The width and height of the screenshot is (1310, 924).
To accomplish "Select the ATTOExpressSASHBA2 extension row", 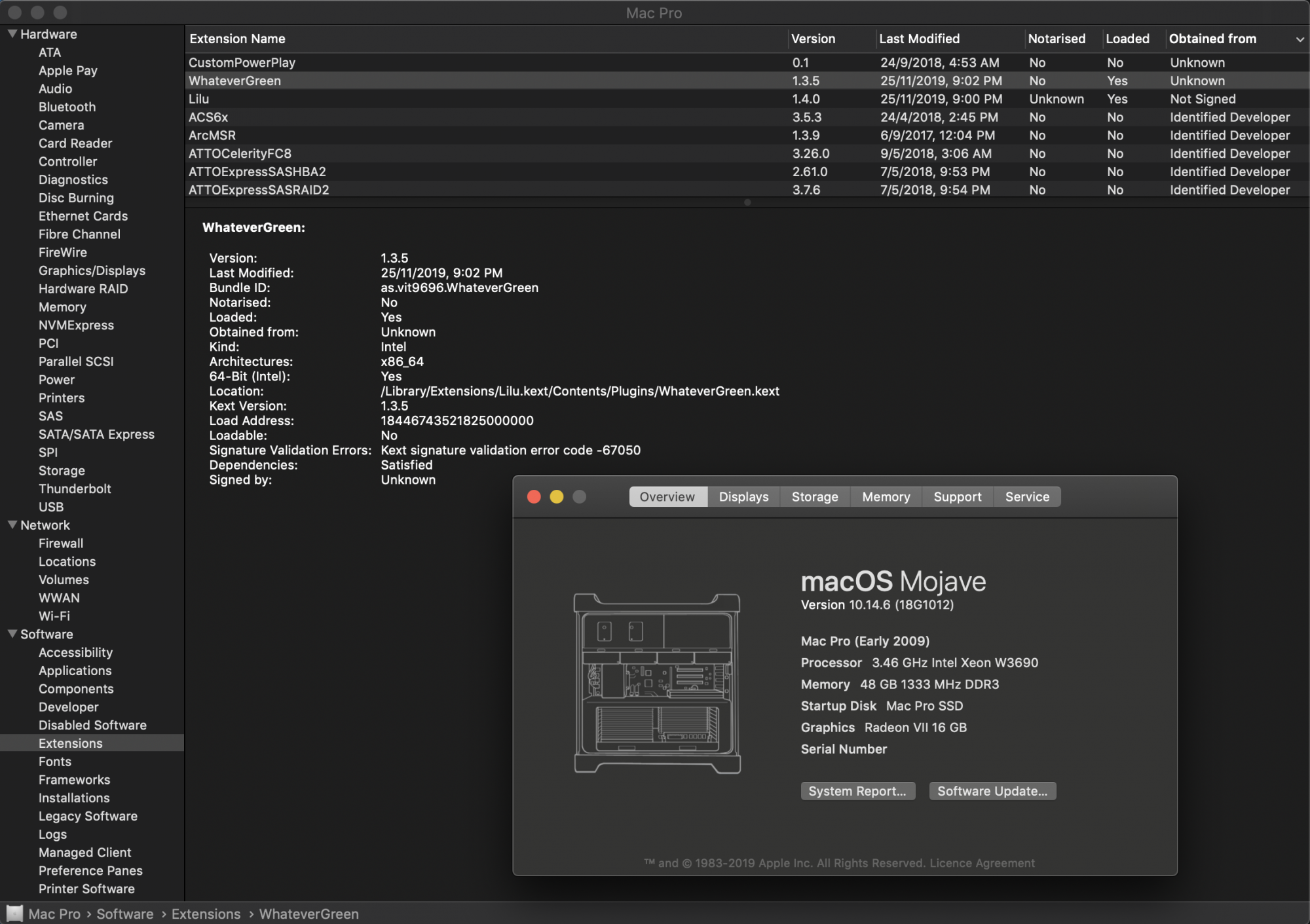I will tap(747, 172).
